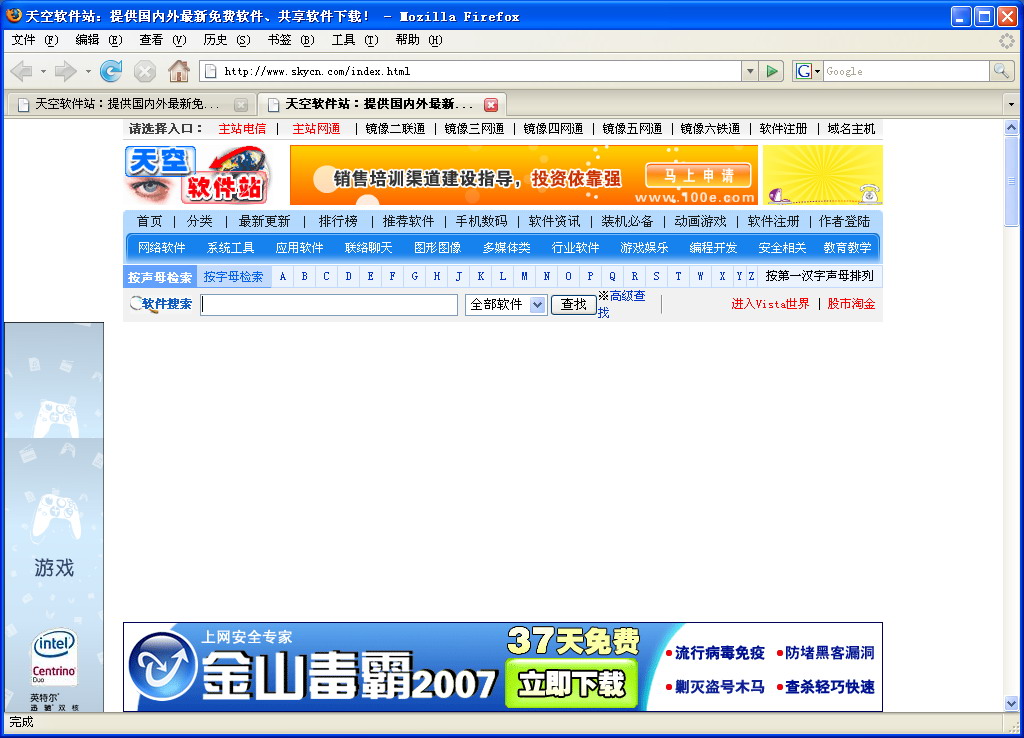The image size is (1024, 738).
Task: Open the 股市淘金 red link
Action: (x=851, y=304)
